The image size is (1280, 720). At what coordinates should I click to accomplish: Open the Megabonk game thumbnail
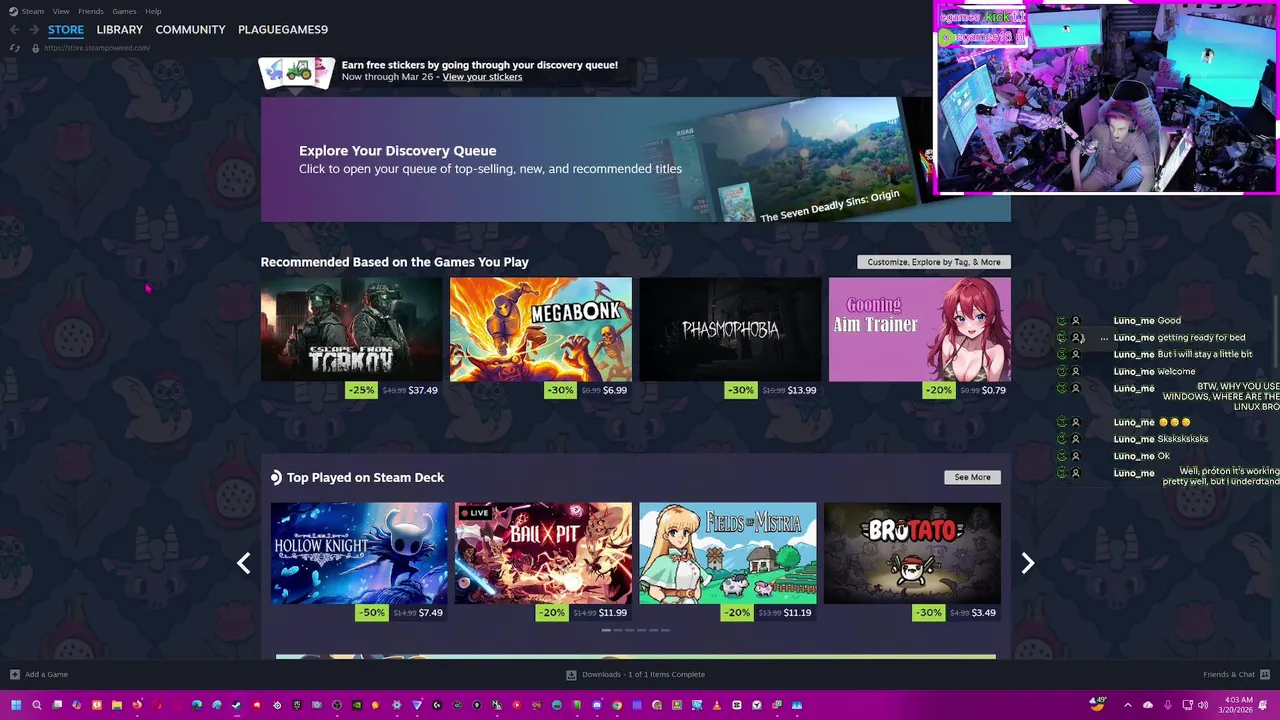click(541, 329)
